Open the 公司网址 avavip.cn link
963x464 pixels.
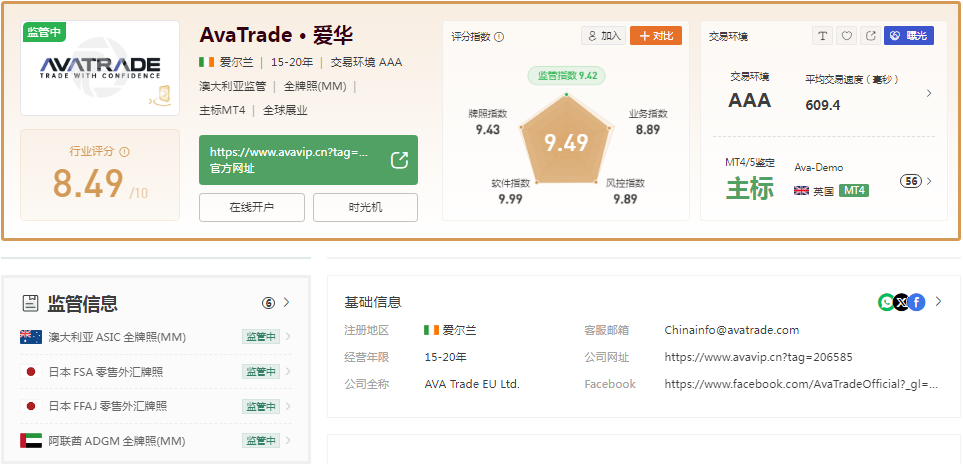click(758, 357)
